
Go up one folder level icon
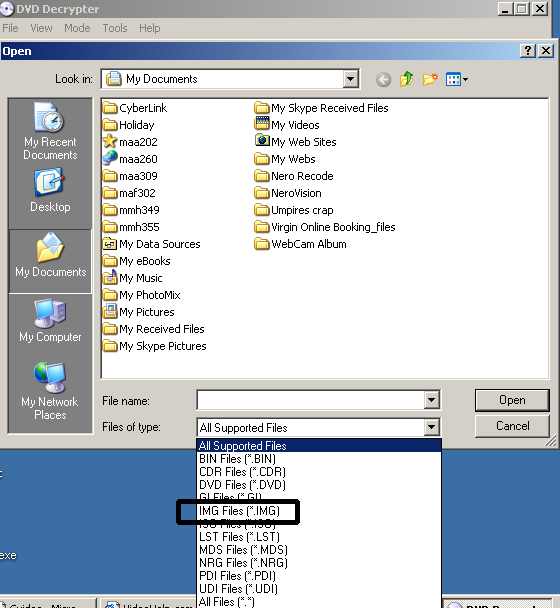pyautogui.click(x=407, y=79)
